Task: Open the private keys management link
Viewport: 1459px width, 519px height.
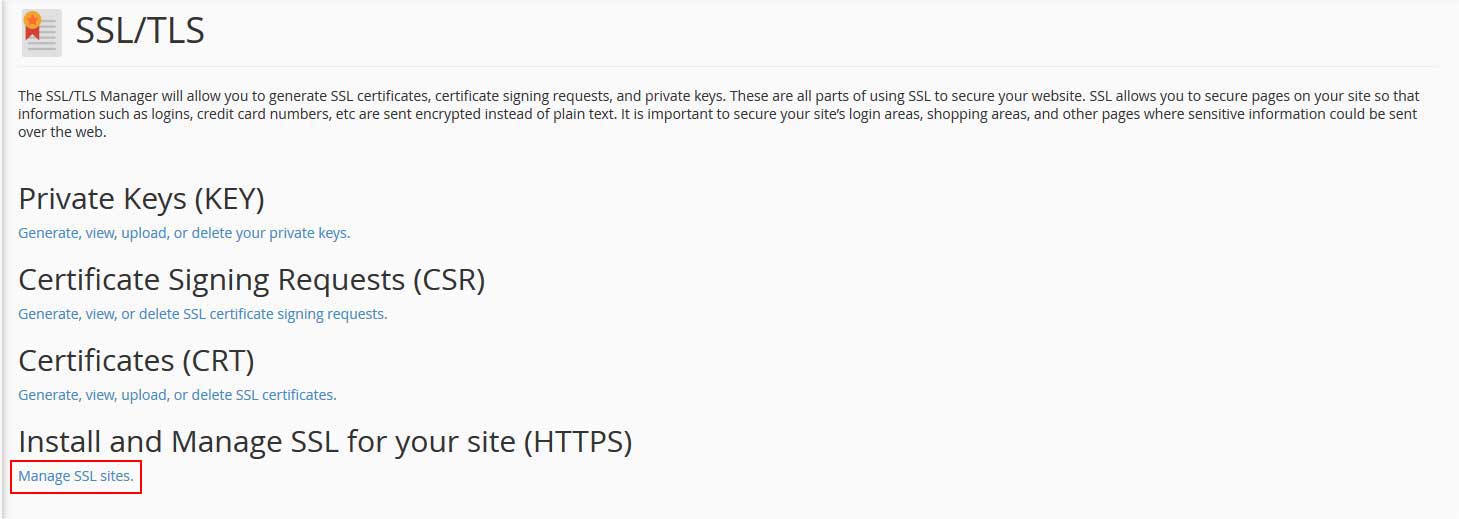Action: (184, 233)
